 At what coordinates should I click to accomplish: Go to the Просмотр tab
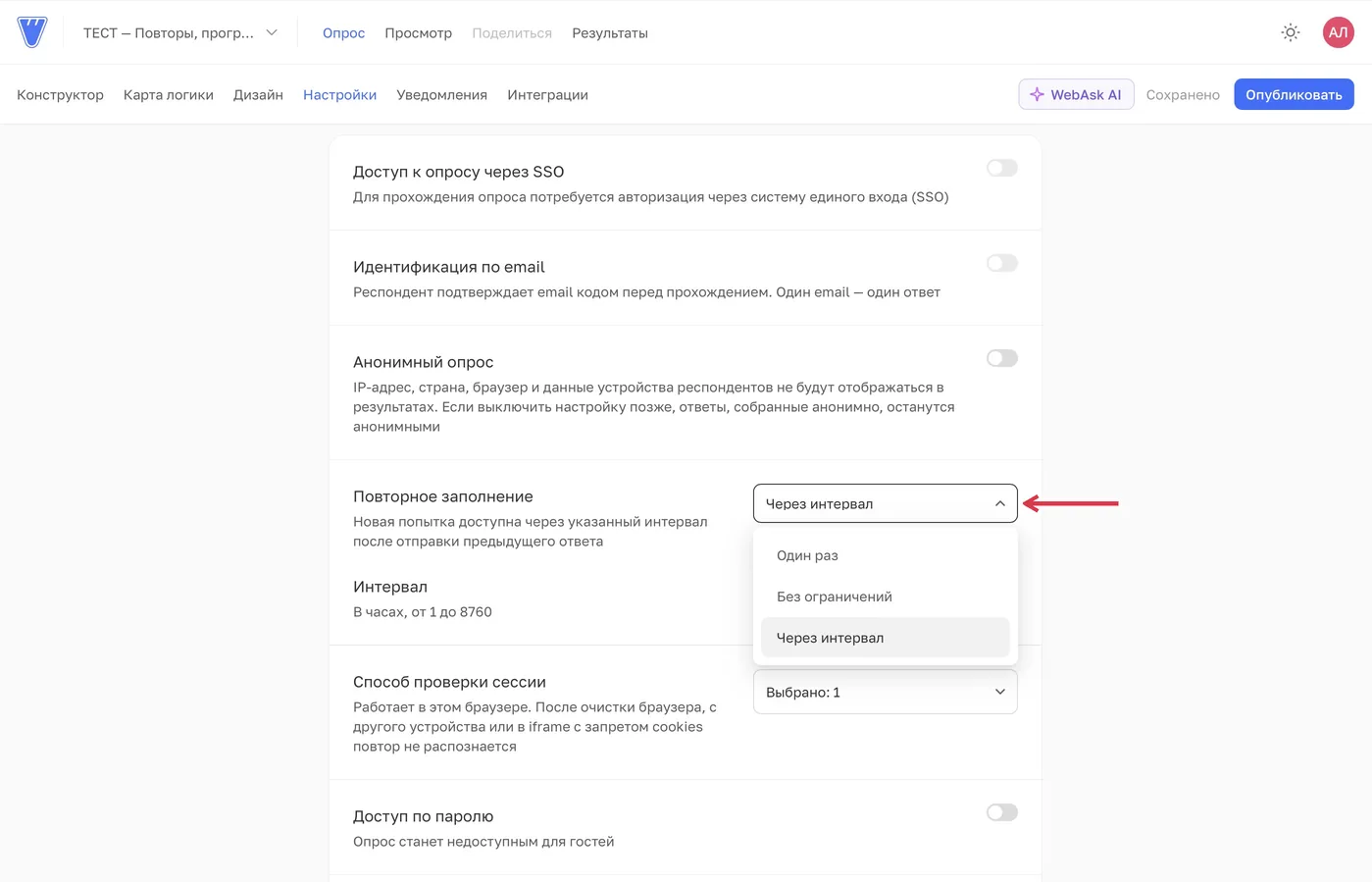point(418,33)
